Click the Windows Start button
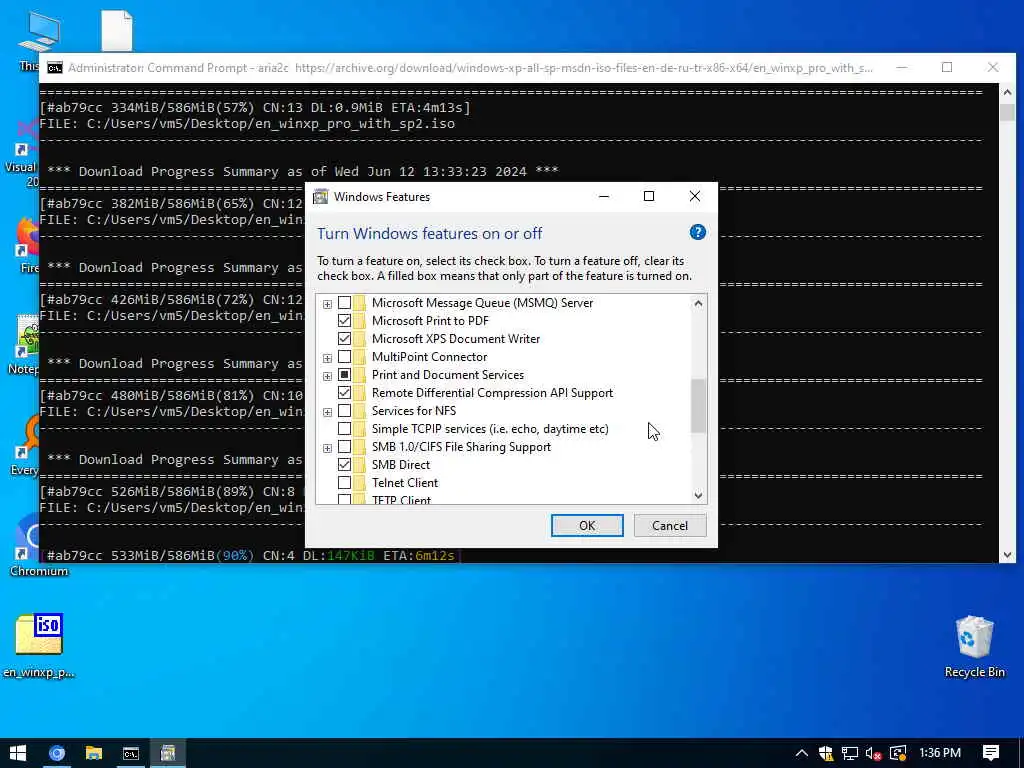The width and height of the screenshot is (1024, 768). [18, 753]
